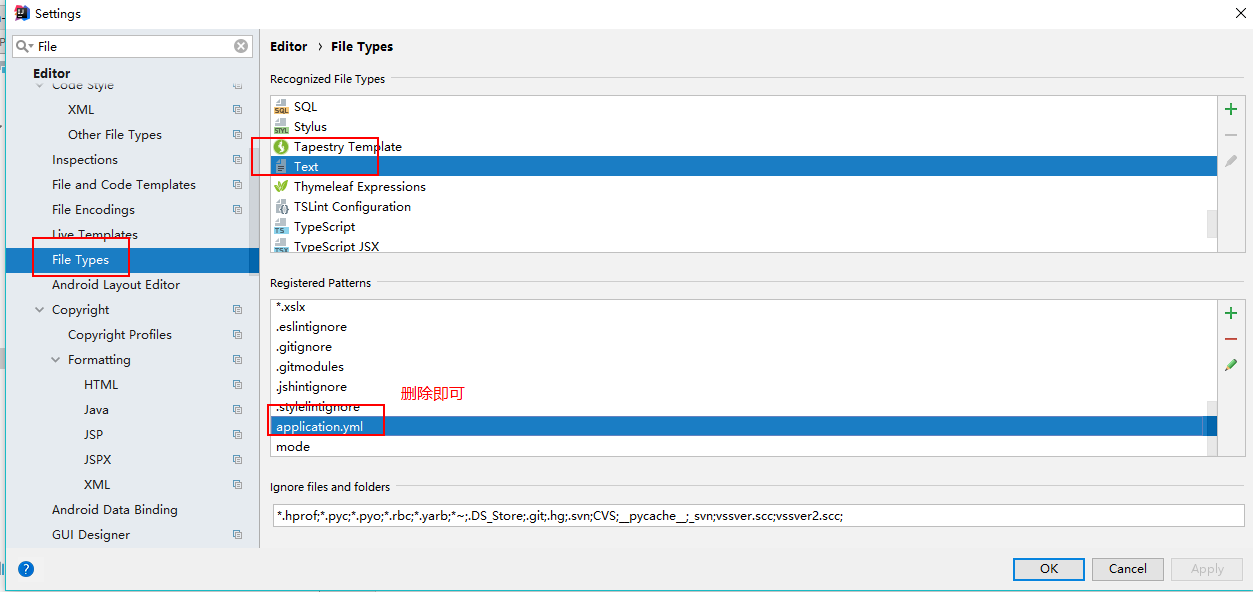Focus the settings search field
The height and width of the screenshot is (592, 1253).
[133, 46]
